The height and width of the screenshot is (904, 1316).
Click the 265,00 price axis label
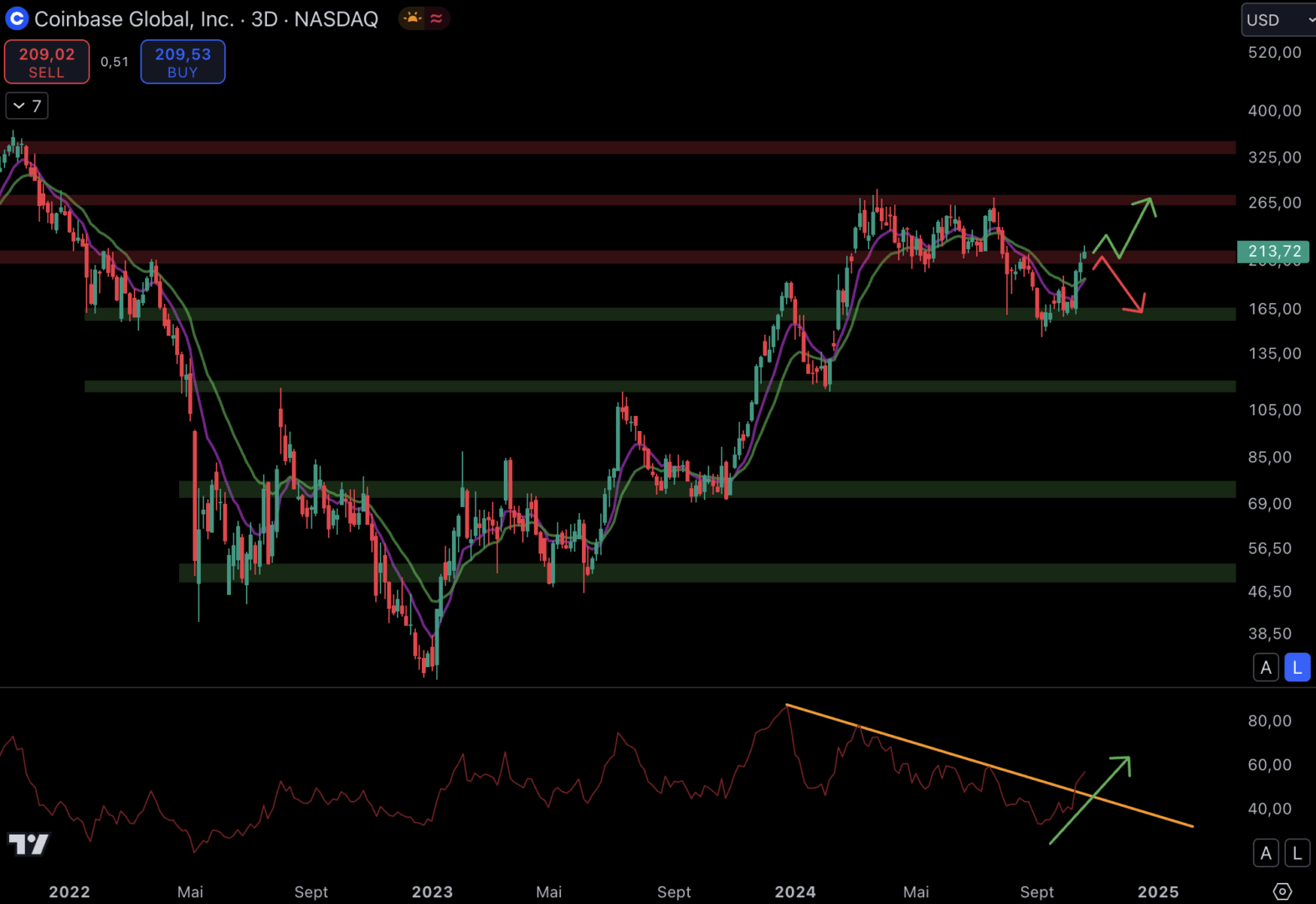pos(1274,202)
